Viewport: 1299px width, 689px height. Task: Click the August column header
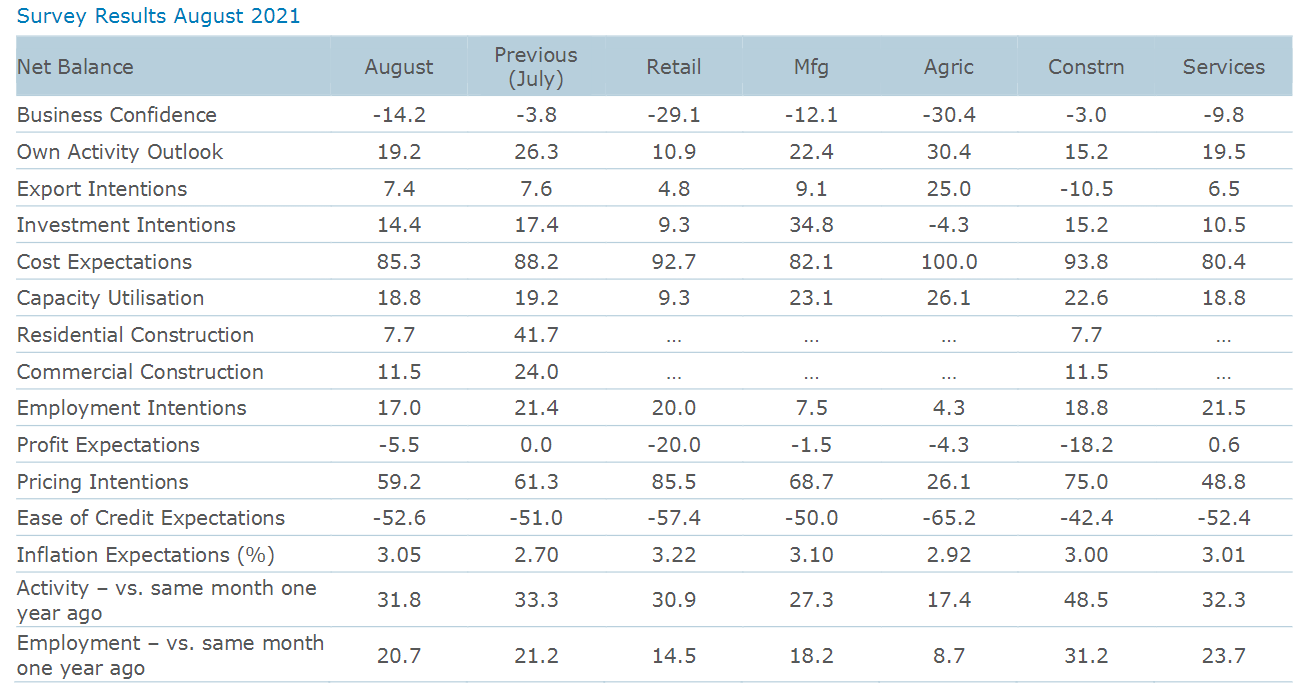(x=399, y=67)
